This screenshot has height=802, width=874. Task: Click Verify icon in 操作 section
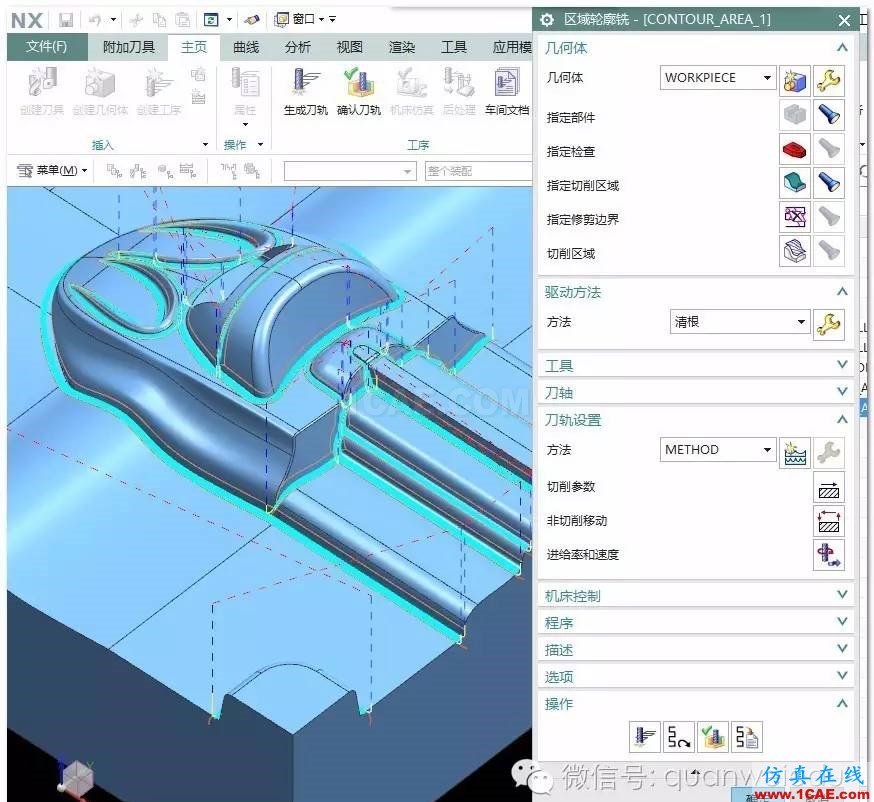pyautogui.click(x=712, y=737)
